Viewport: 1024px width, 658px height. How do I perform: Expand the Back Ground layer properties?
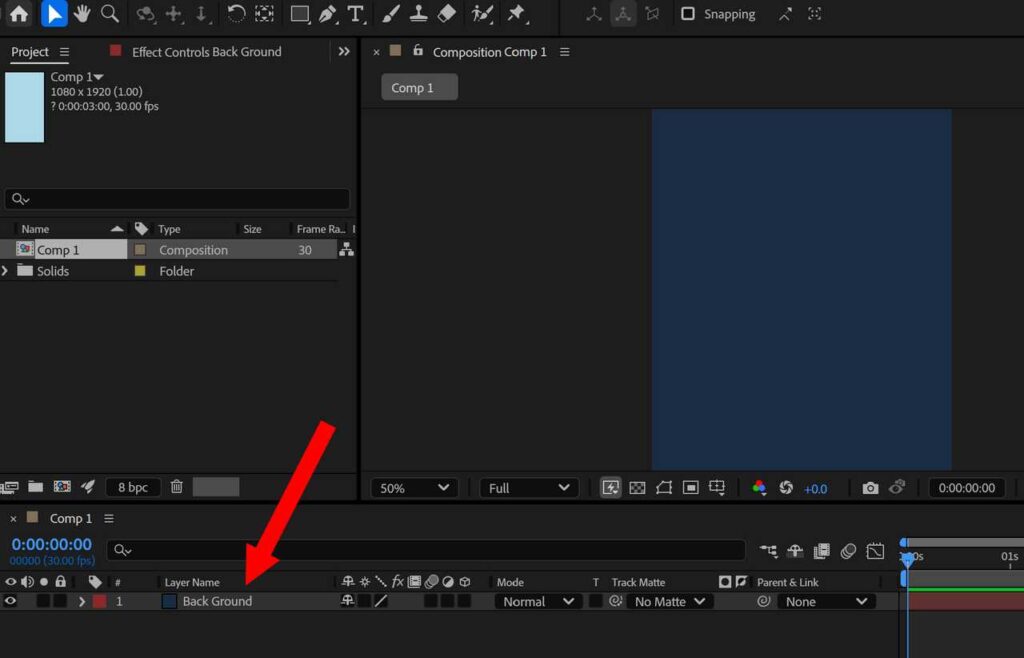(82, 601)
